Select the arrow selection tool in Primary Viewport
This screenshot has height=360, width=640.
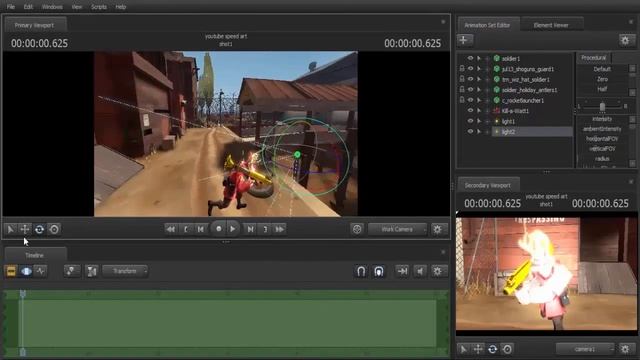(x=11, y=229)
